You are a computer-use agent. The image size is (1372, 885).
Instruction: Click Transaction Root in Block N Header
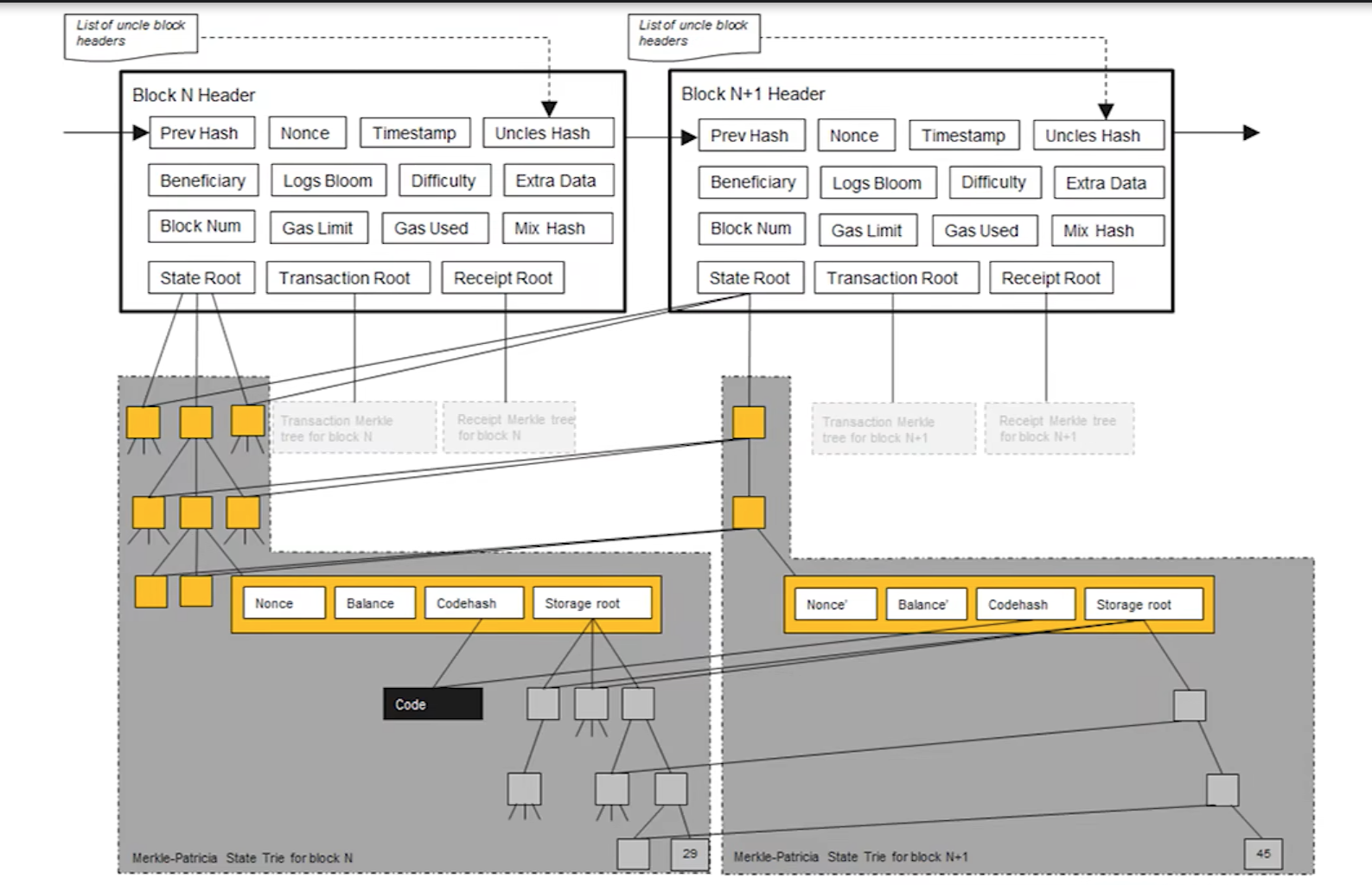click(x=348, y=277)
